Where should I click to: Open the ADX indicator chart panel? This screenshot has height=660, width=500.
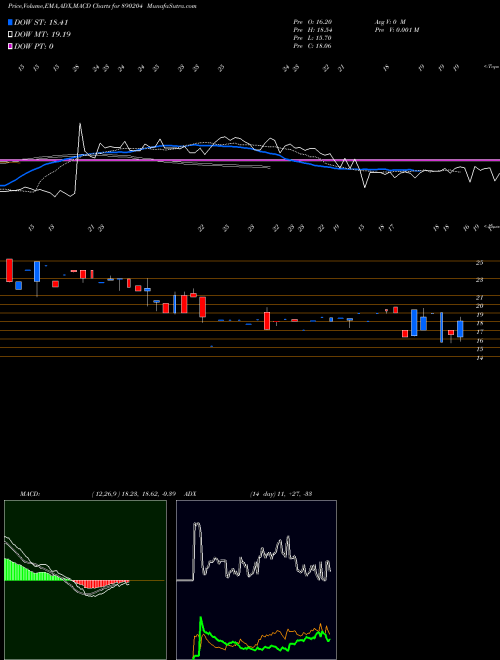(256, 580)
